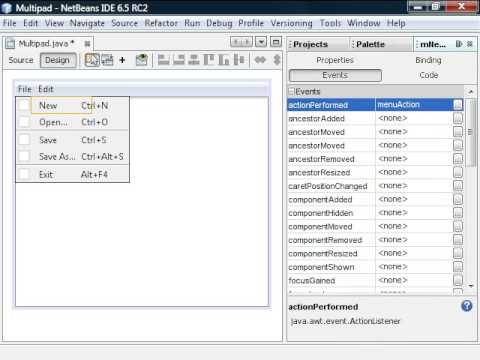
Task: Show the Code section button
Action: (x=429, y=75)
